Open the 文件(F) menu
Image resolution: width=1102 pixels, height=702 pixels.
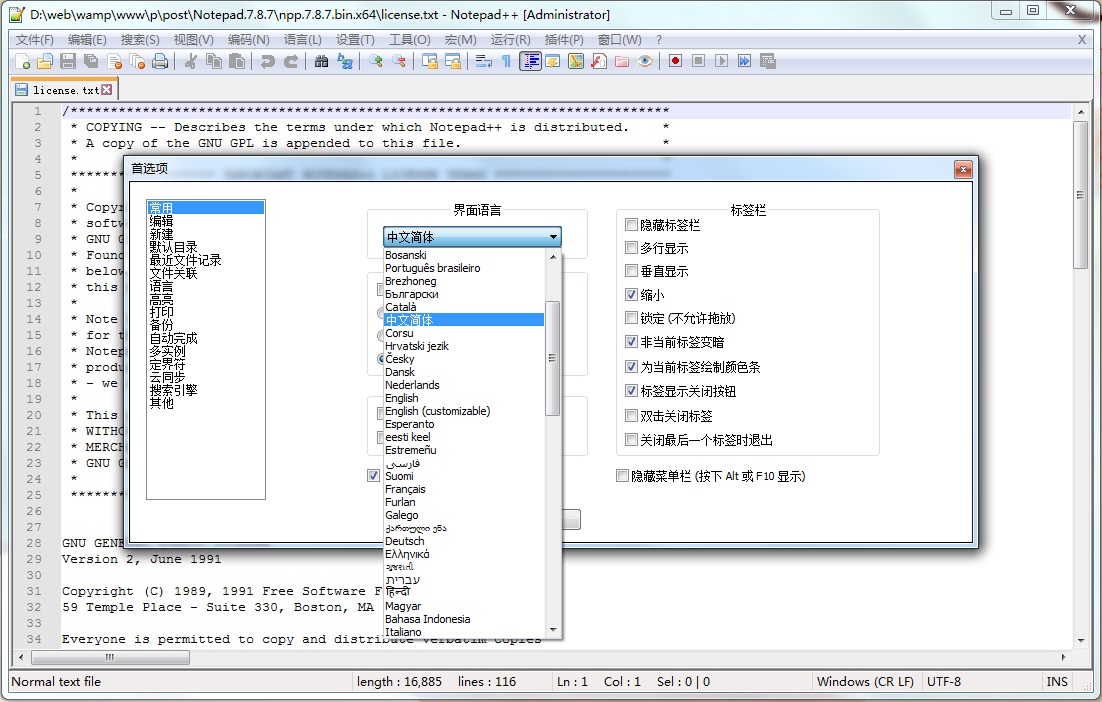(34, 39)
